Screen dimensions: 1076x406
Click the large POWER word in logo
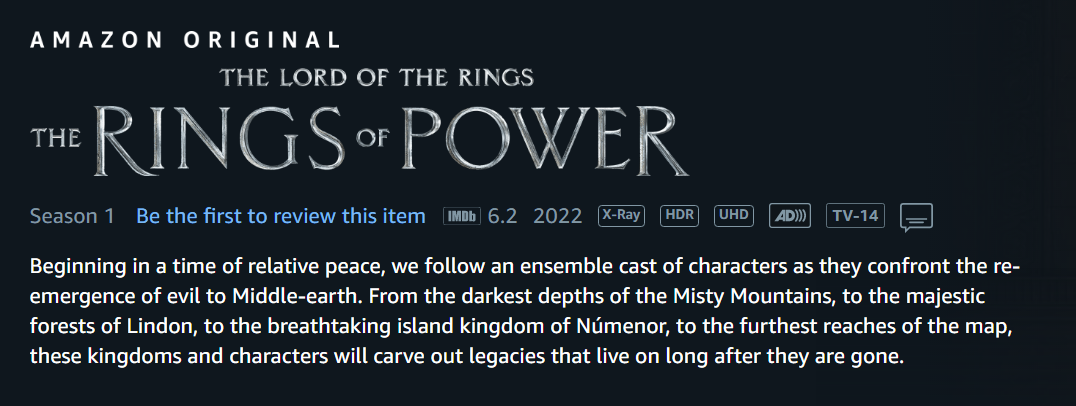tap(543, 140)
